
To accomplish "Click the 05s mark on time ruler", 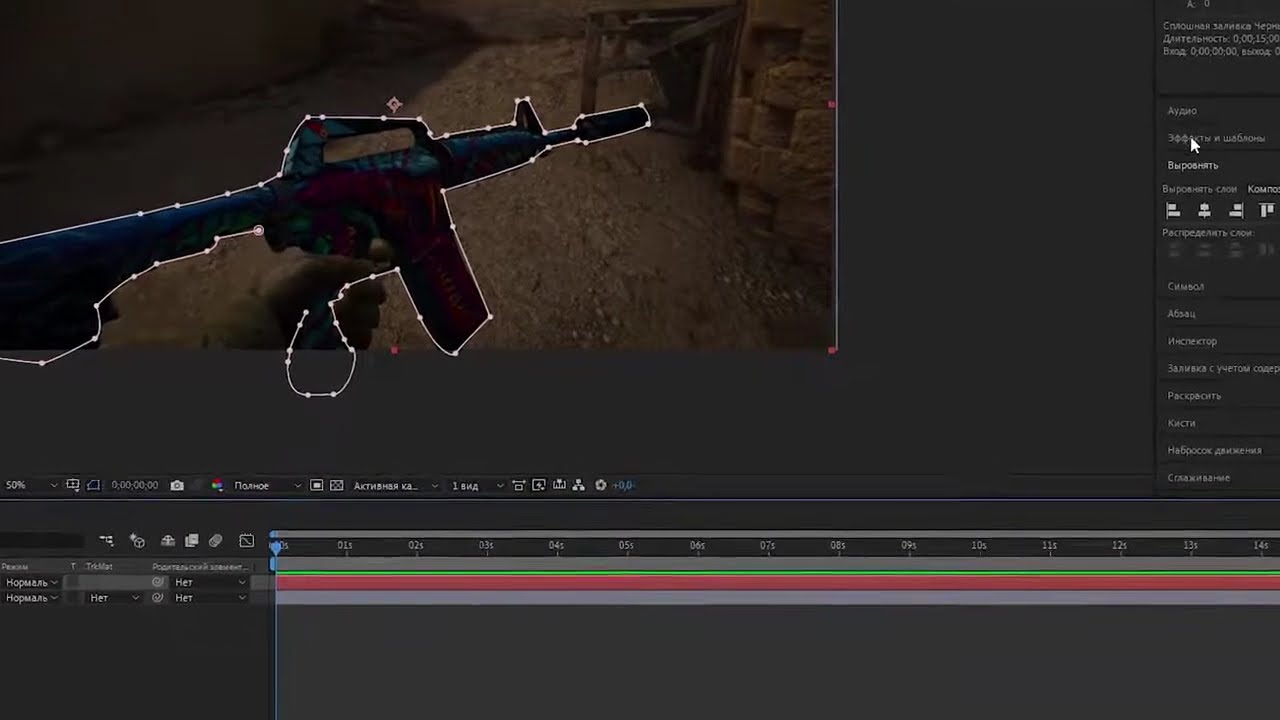I will (626, 546).
